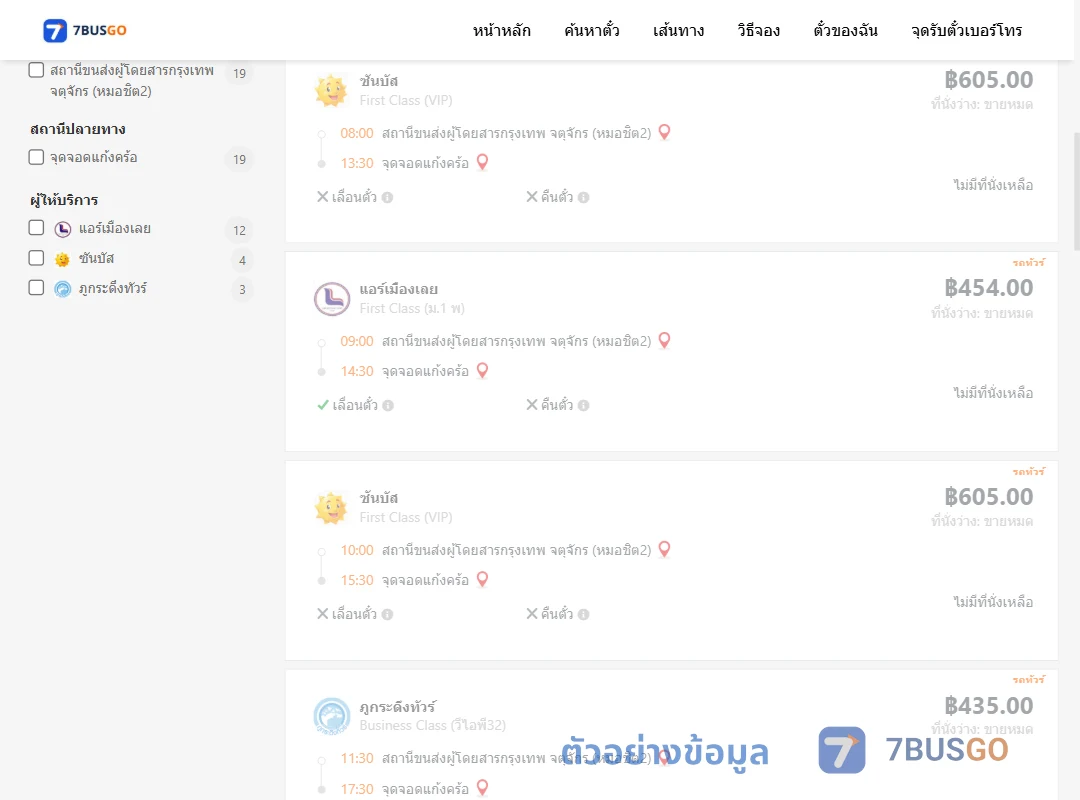
Task: Click info icon beside เลื่อนตั๋ว on 08:00 trip
Action: tap(387, 198)
